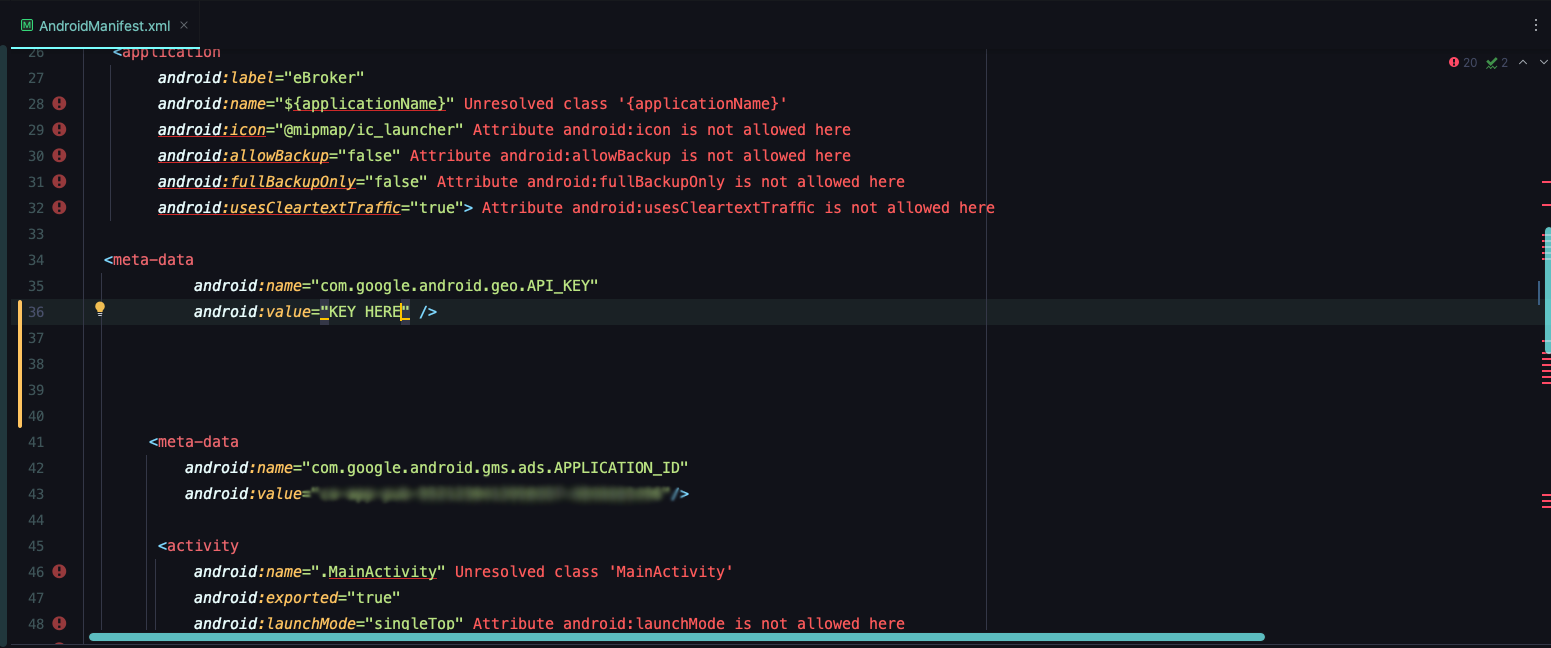Click the vertical scrollbar thumb

pos(1547,290)
